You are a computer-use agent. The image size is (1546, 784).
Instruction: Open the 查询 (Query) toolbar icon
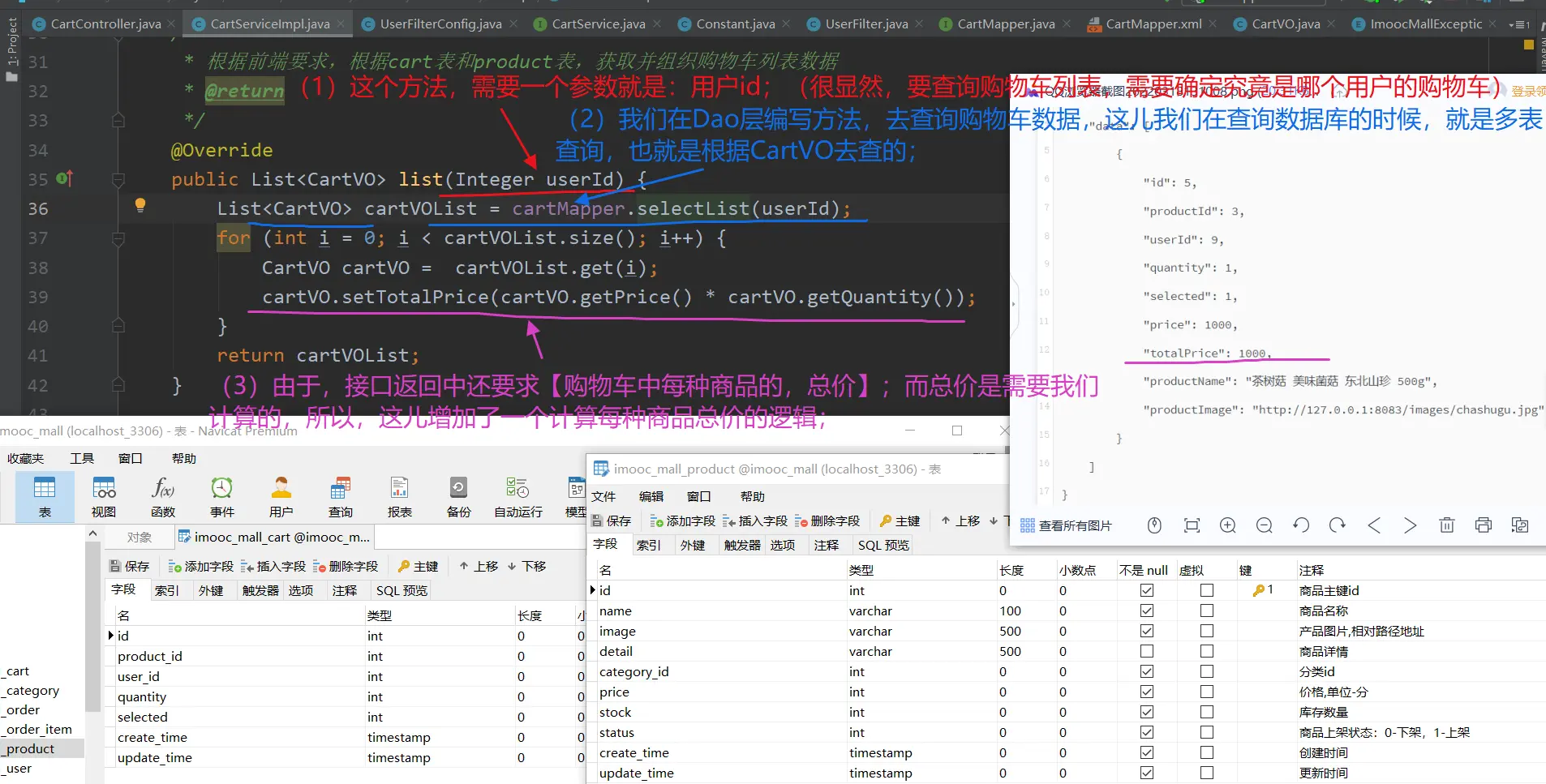pyautogui.click(x=340, y=495)
